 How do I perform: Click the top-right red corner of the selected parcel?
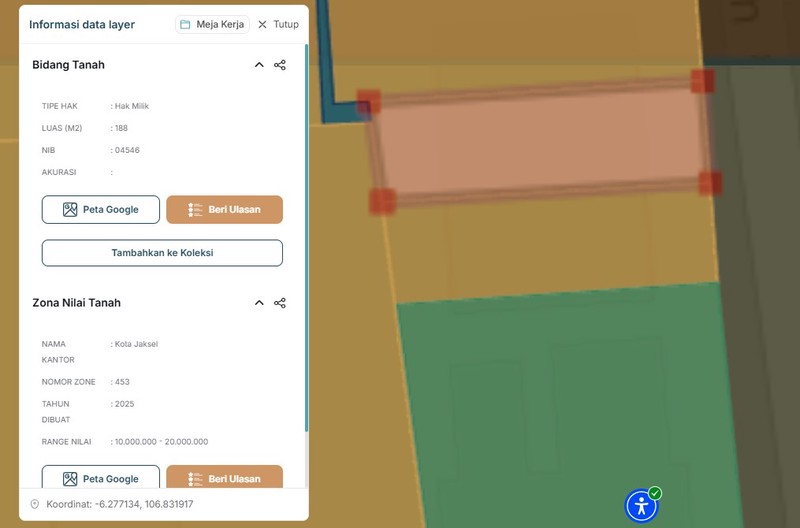[702, 81]
